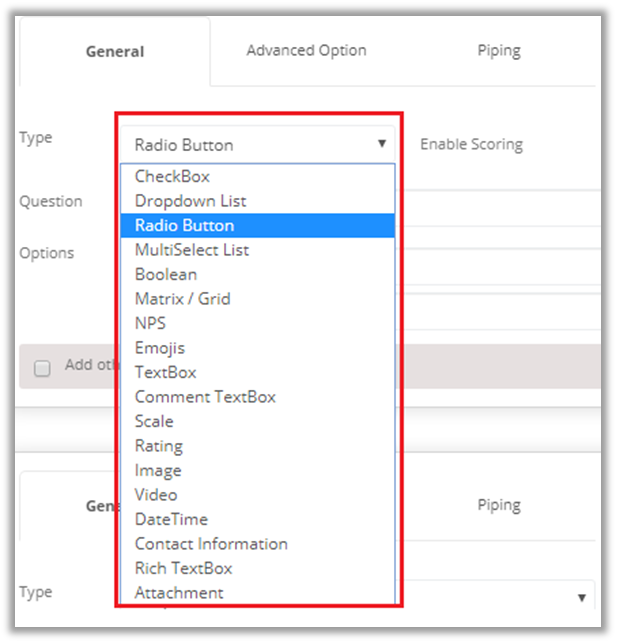The width and height of the screenshot is (617, 643).
Task: Choose Dropdown List question type
Action: (x=190, y=201)
